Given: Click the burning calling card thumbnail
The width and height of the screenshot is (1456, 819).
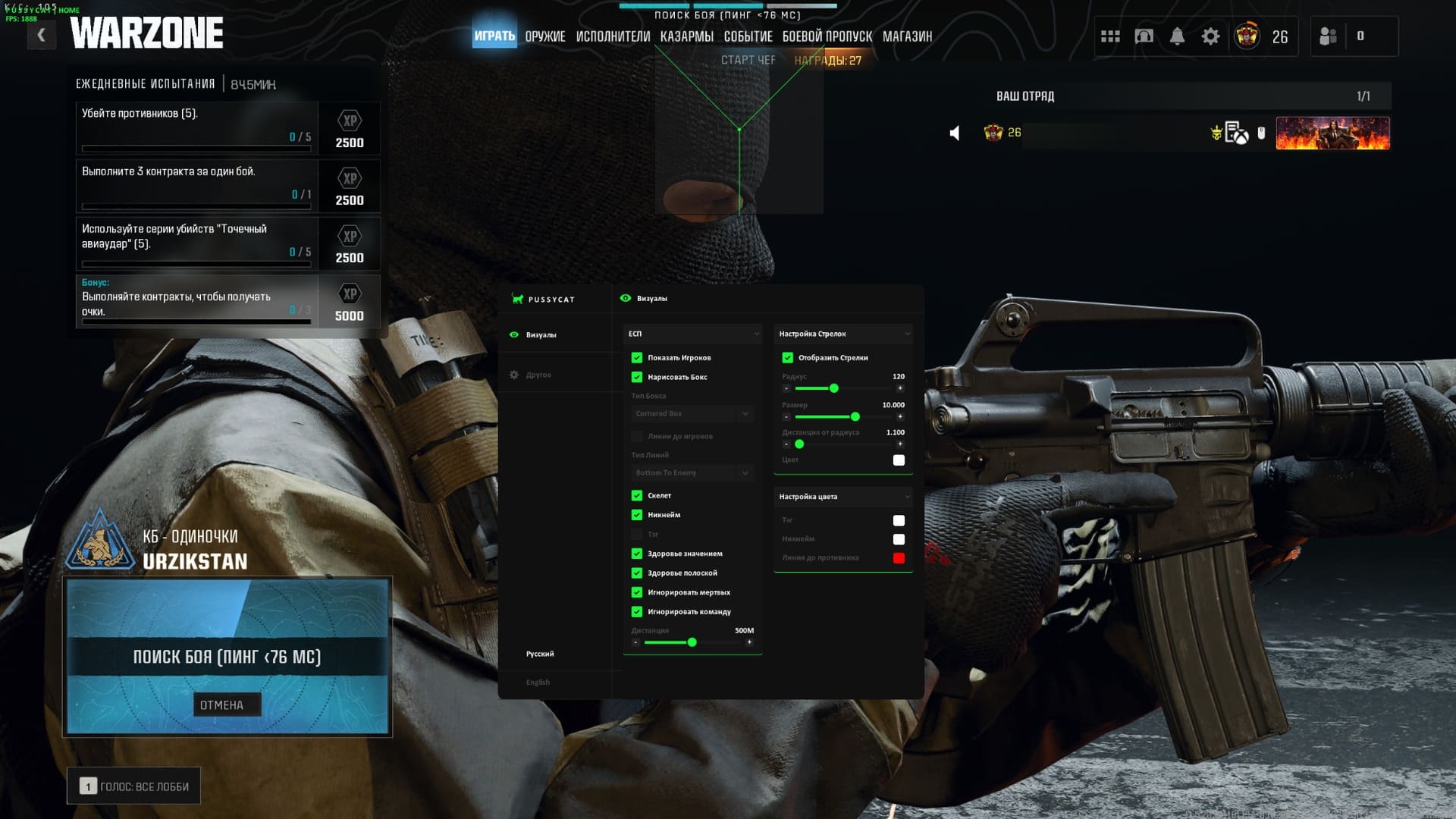Looking at the screenshot, I should pos(1332,133).
